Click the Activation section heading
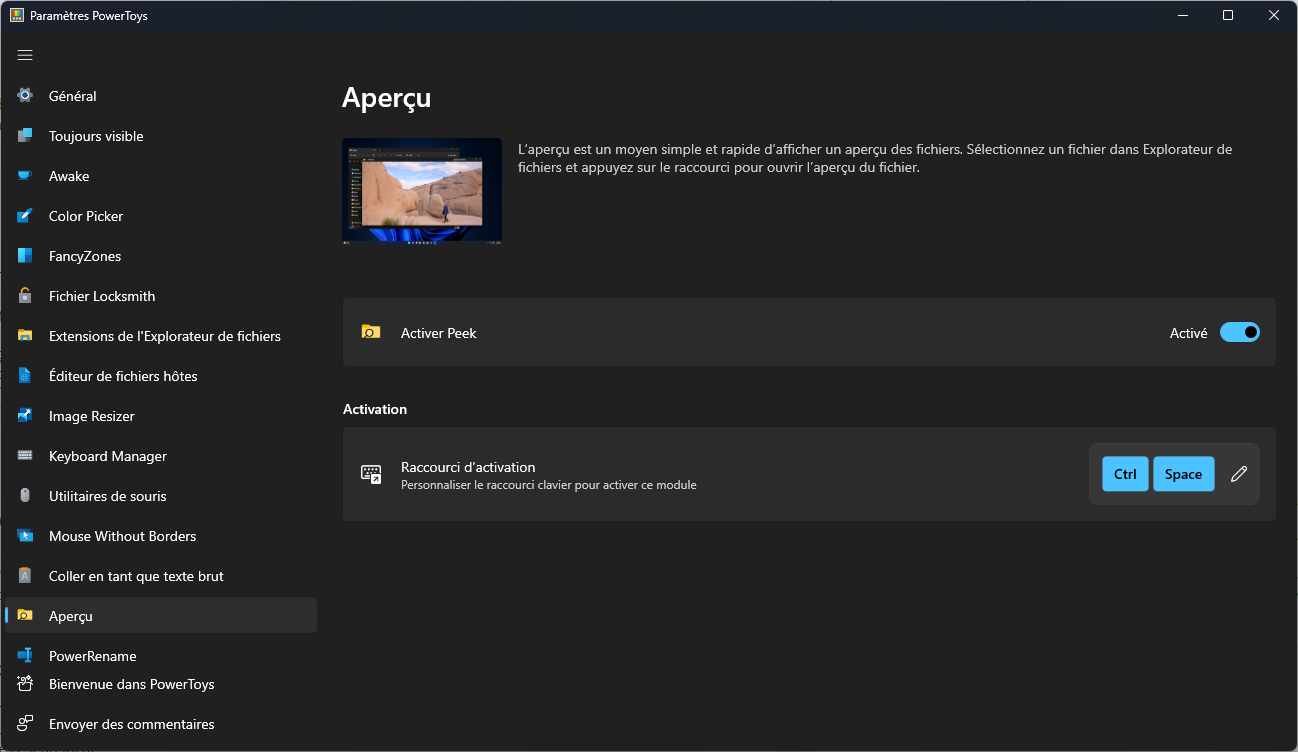The image size is (1298, 752). point(375,409)
